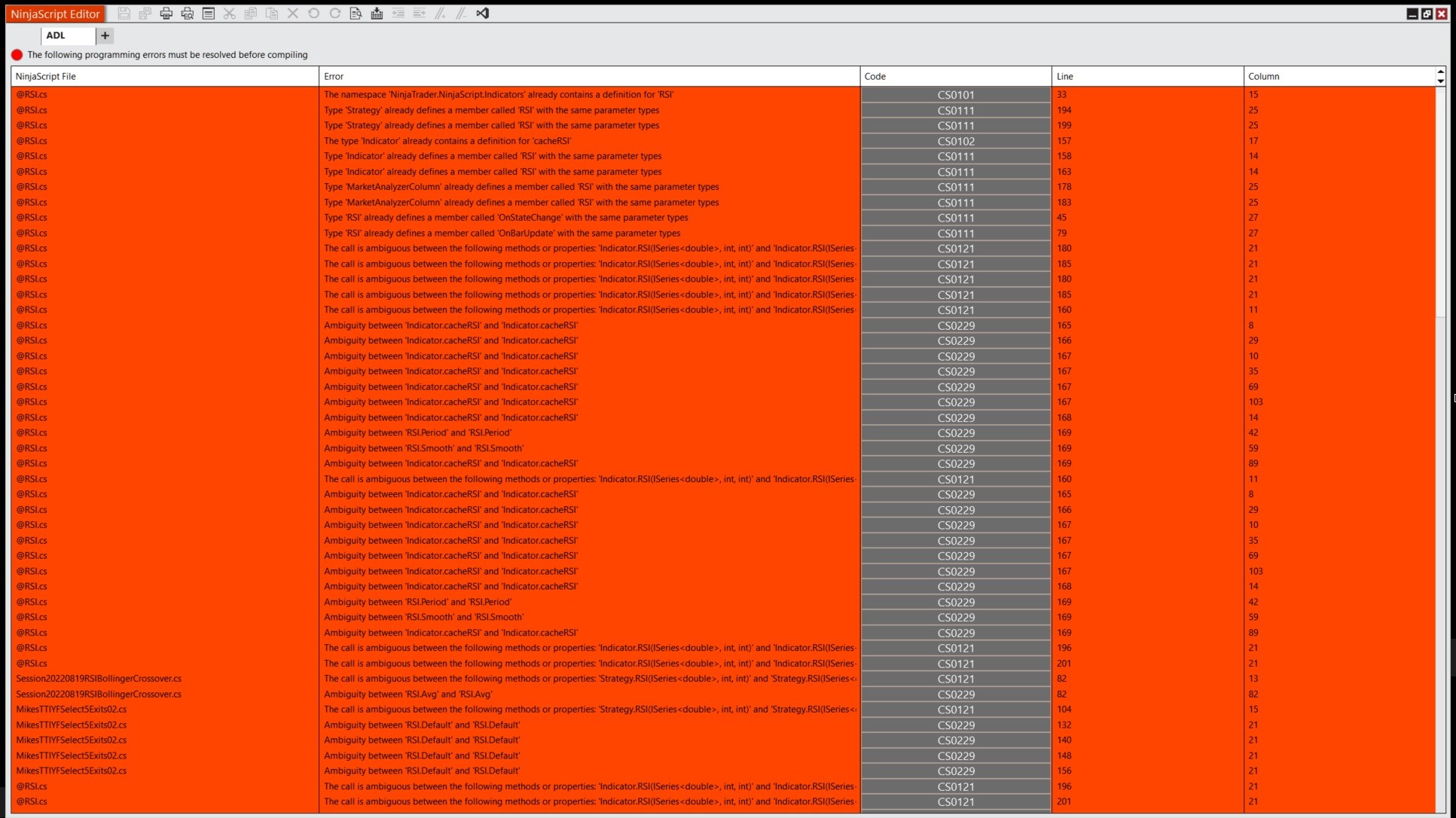Add a new editor tab with plus
The image size is (1456, 818).
(105, 35)
